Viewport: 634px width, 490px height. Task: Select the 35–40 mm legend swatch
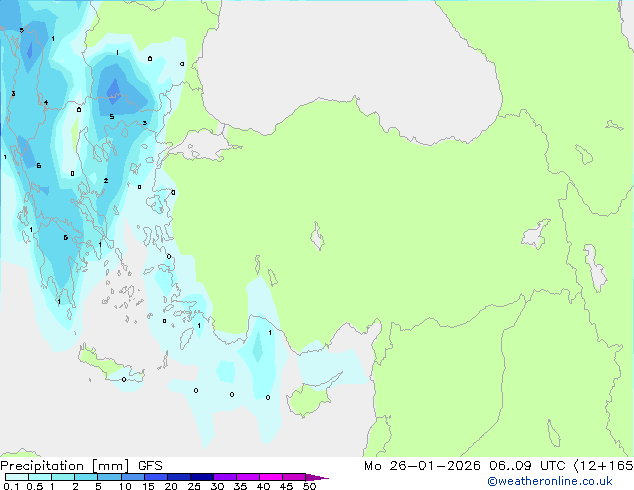[x=248, y=477]
